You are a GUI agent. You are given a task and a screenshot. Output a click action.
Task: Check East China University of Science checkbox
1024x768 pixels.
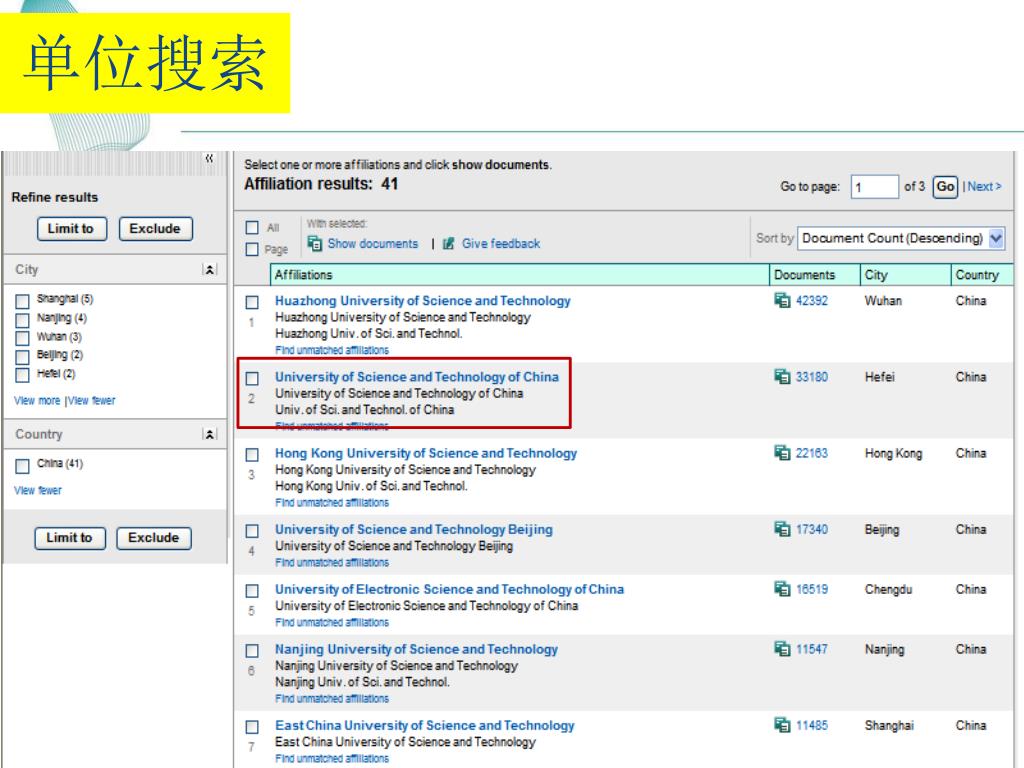[252, 727]
